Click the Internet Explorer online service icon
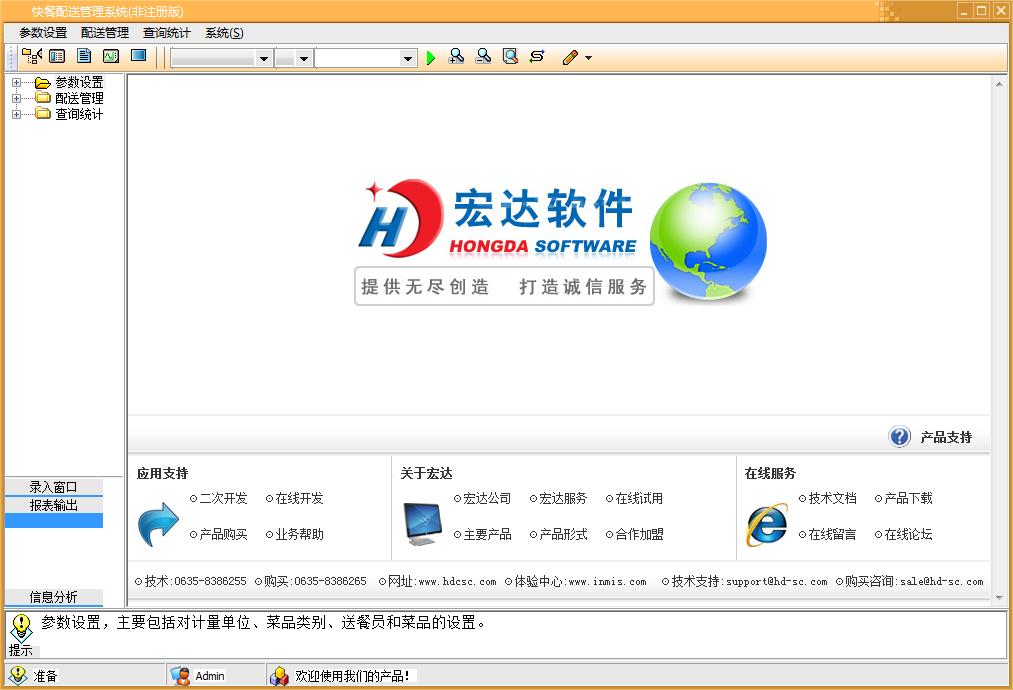This screenshot has width=1013, height=690. (766, 525)
